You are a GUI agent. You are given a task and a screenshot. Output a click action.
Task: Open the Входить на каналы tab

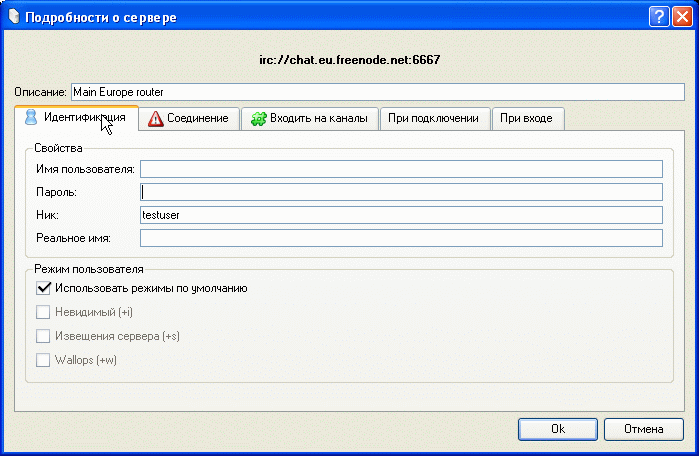[310, 119]
